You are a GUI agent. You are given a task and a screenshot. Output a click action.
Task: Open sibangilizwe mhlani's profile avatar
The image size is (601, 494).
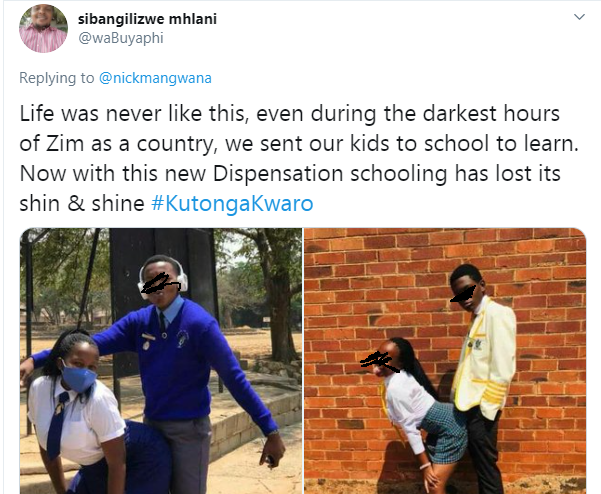(x=43, y=28)
